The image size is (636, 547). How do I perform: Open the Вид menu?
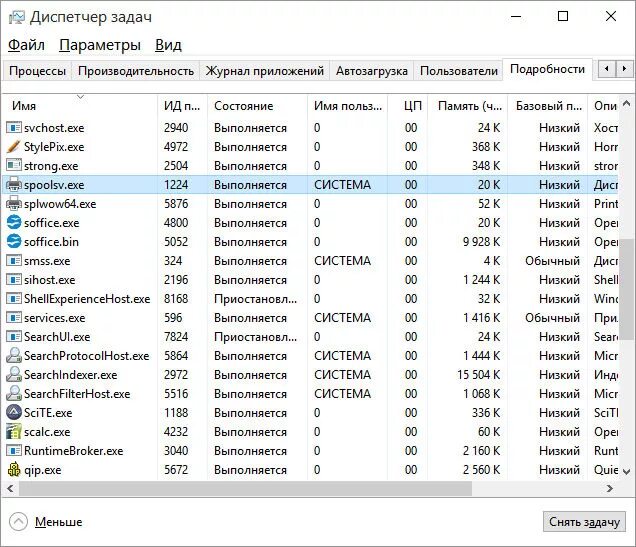tap(168, 45)
